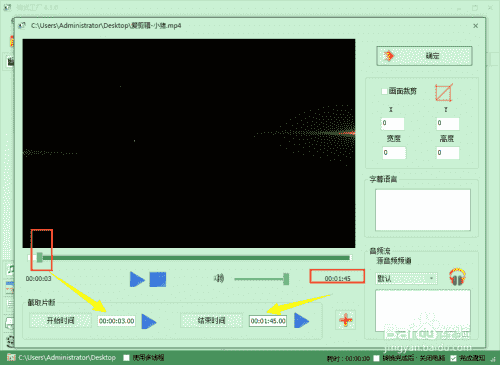
Task: Enable the 画面裁剪 crop checkbox
Action: coord(384,91)
